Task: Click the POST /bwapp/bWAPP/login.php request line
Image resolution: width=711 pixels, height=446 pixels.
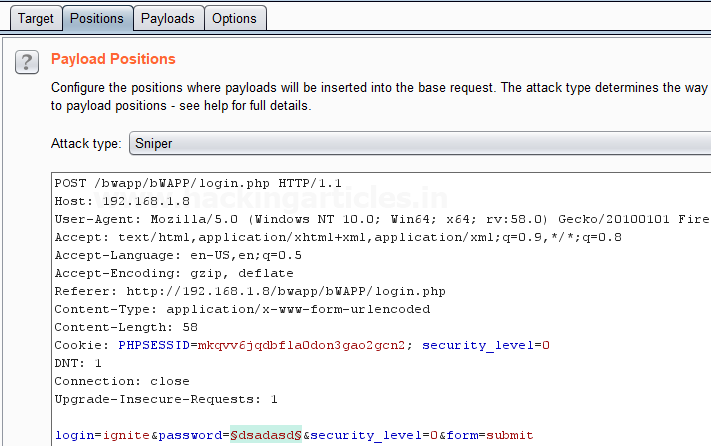Action: click(198, 184)
